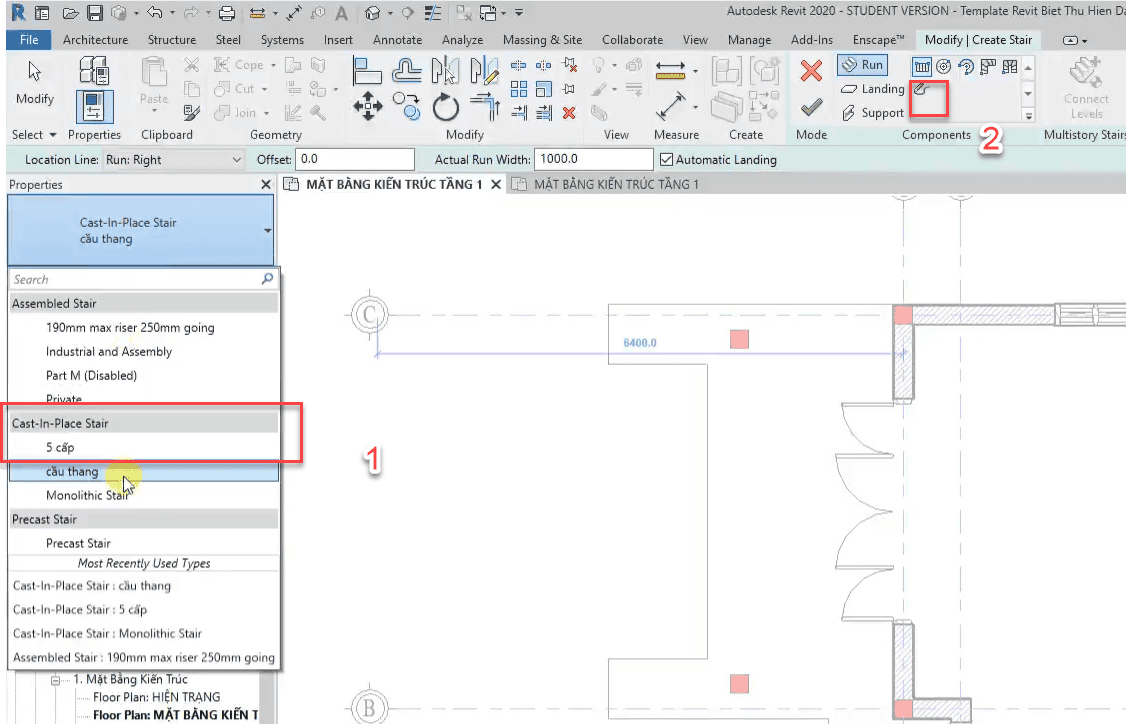Select the Rotate tool
Image resolution: width=1126 pixels, height=724 pixels.
click(445, 106)
